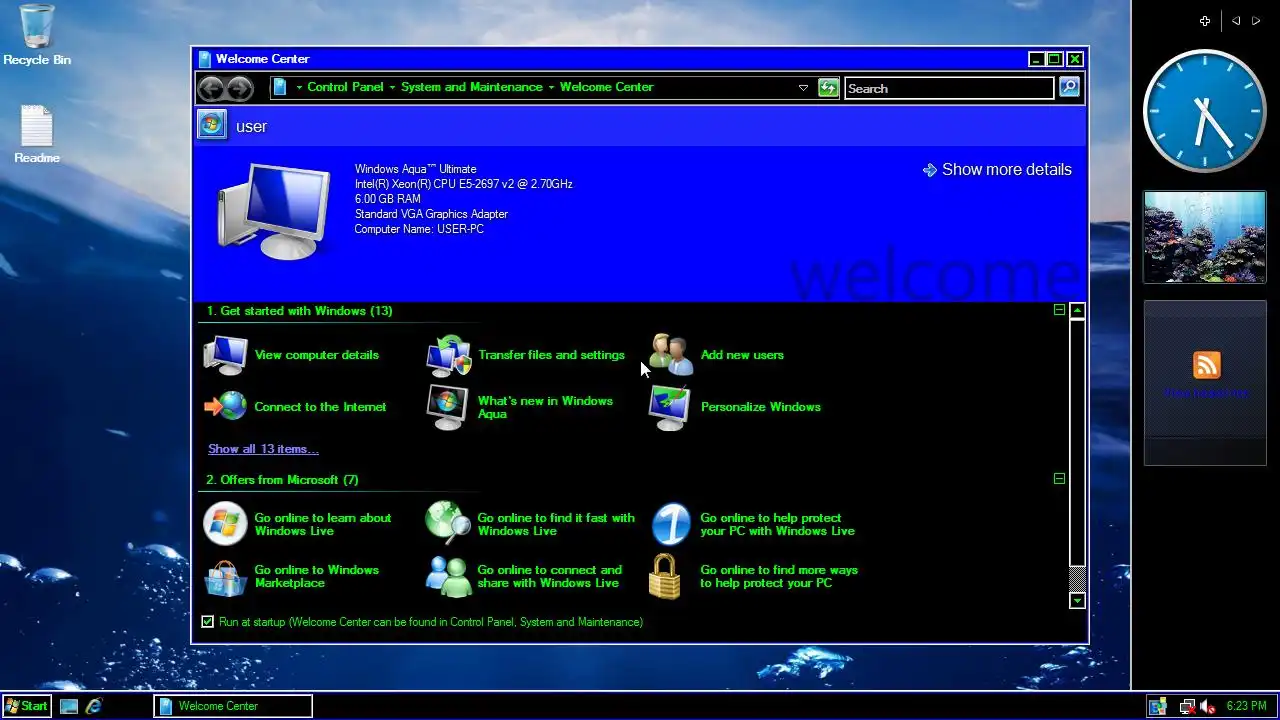Click the Welcome Center breadcrumb
This screenshot has height=720, width=1280.
(x=606, y=87)
